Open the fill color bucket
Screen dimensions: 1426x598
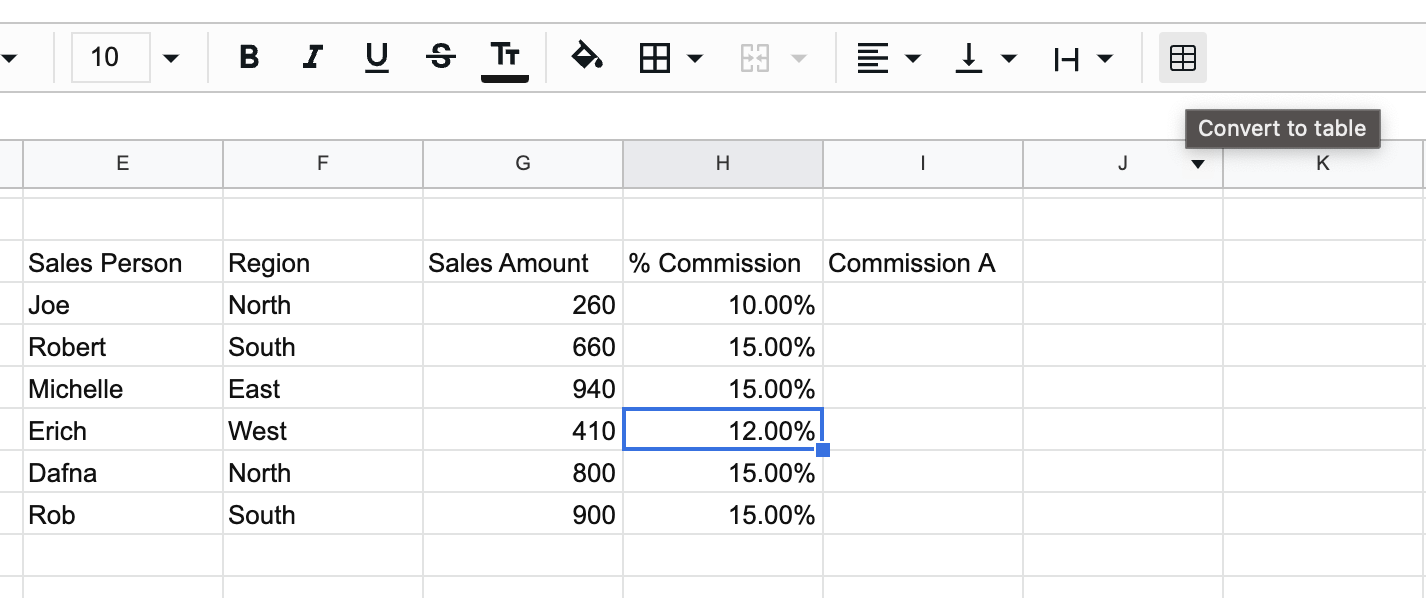pos(587,58)
